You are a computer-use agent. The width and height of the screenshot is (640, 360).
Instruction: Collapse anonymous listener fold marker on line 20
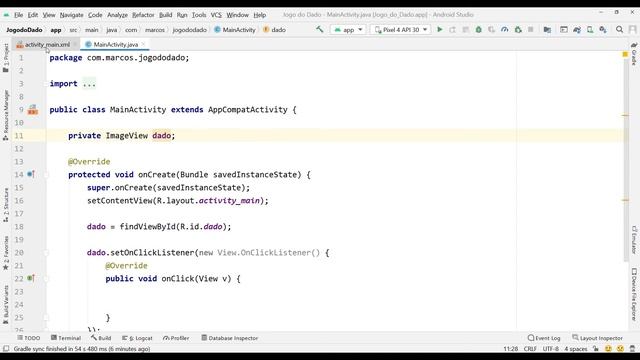[x=46, y=253]
